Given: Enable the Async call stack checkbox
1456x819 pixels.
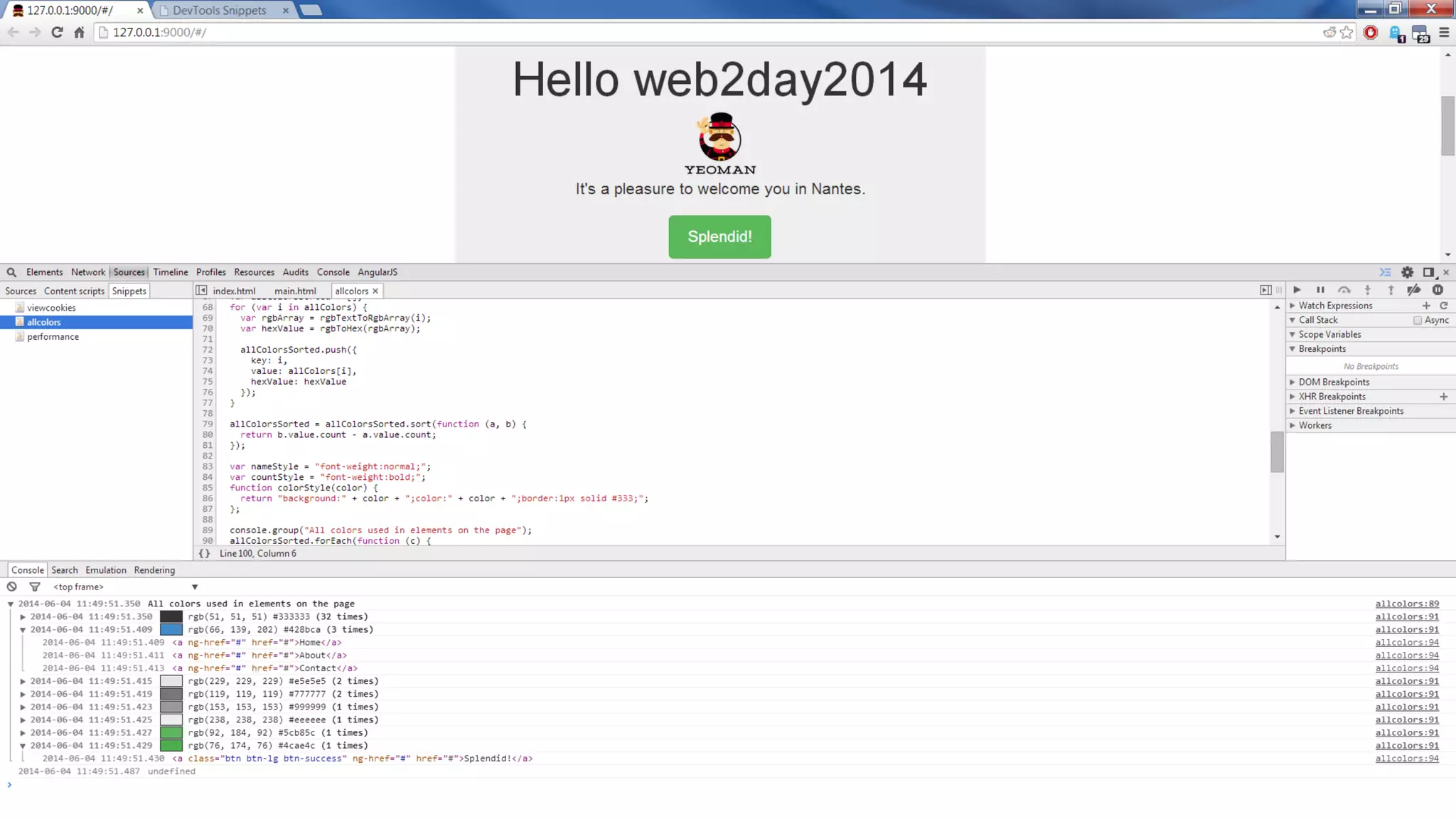Looking at the screenshot, I should pyautogui.click(x=1418, y=321).
